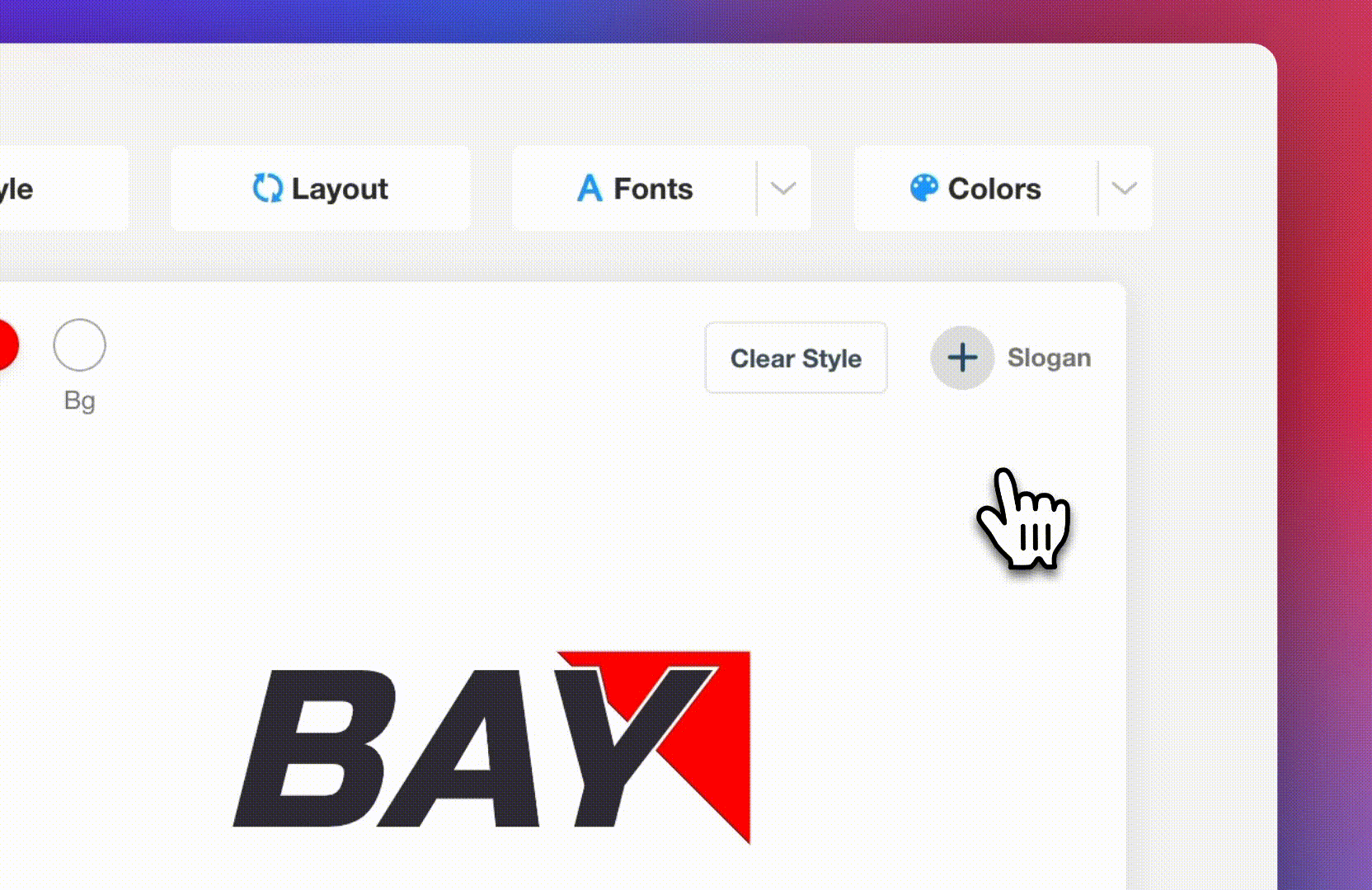Click the letter B in logo

coord(313,747)
